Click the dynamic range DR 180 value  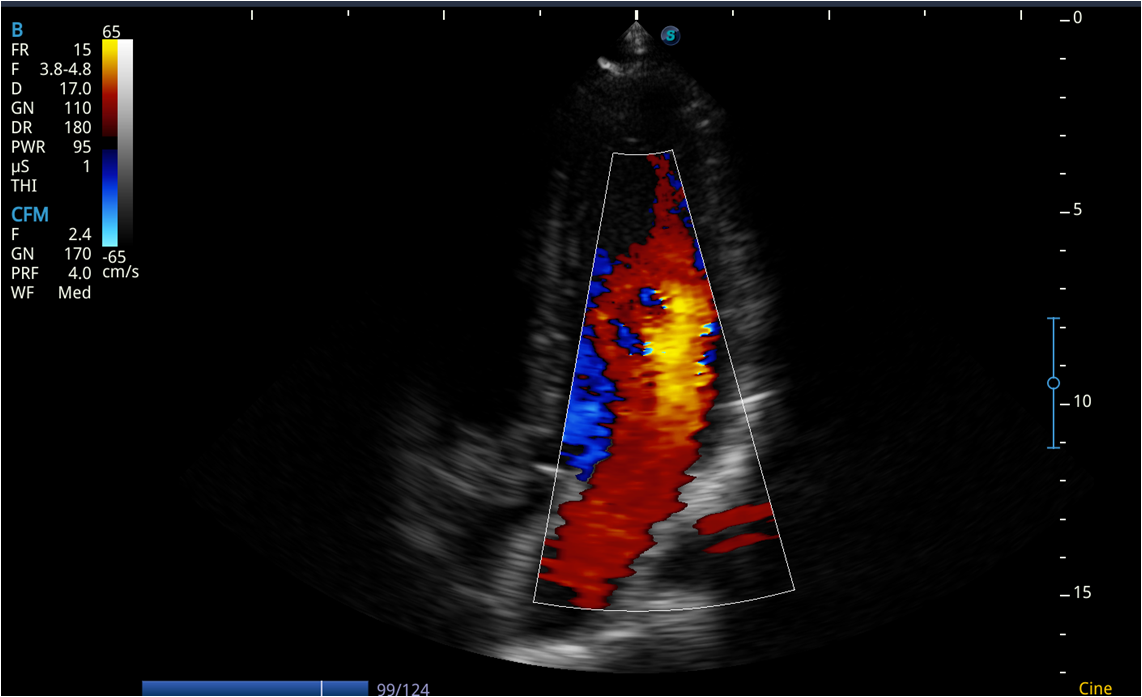coord(51,128)
